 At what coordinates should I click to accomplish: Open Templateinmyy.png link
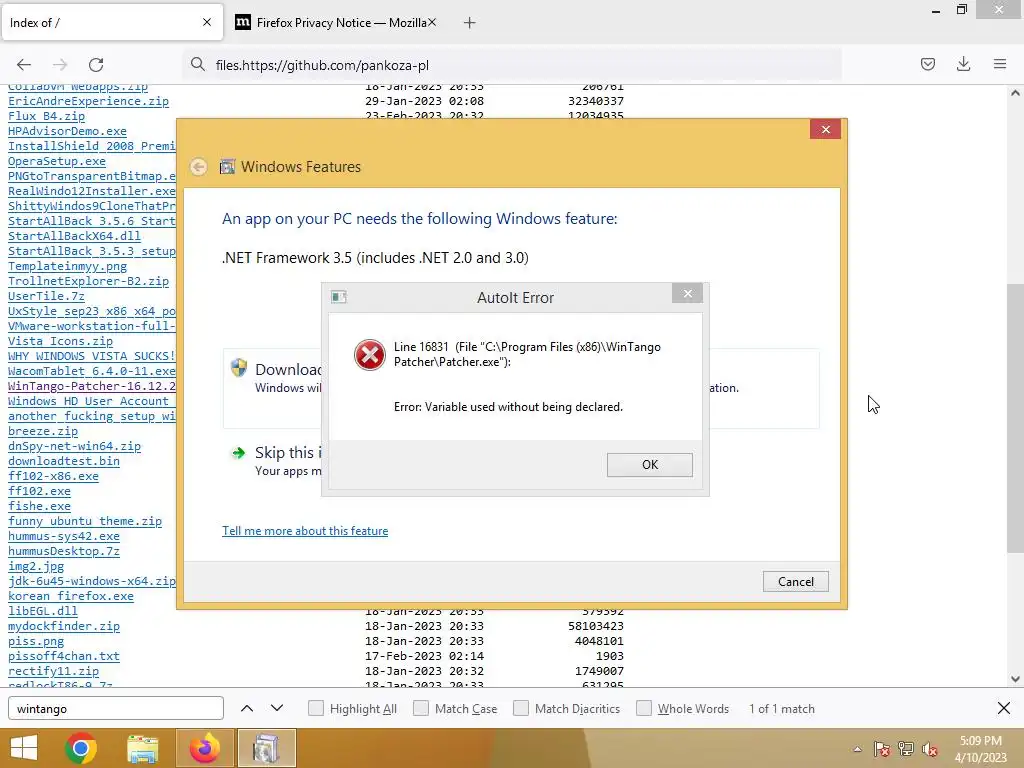(67, 266)
